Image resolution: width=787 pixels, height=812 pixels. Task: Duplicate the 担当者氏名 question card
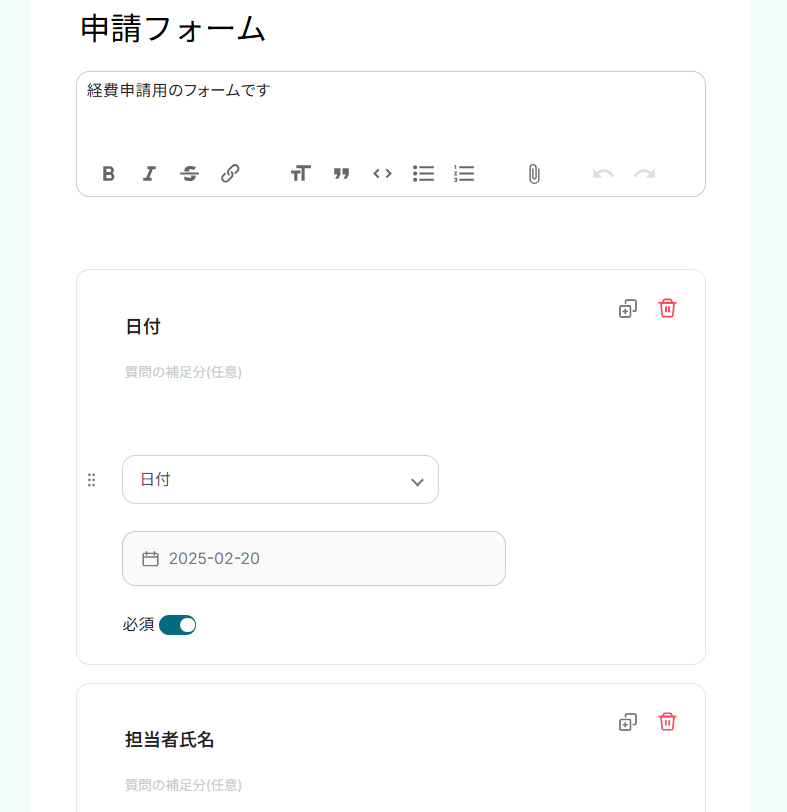pyautogui.click(x=628, y=722)
